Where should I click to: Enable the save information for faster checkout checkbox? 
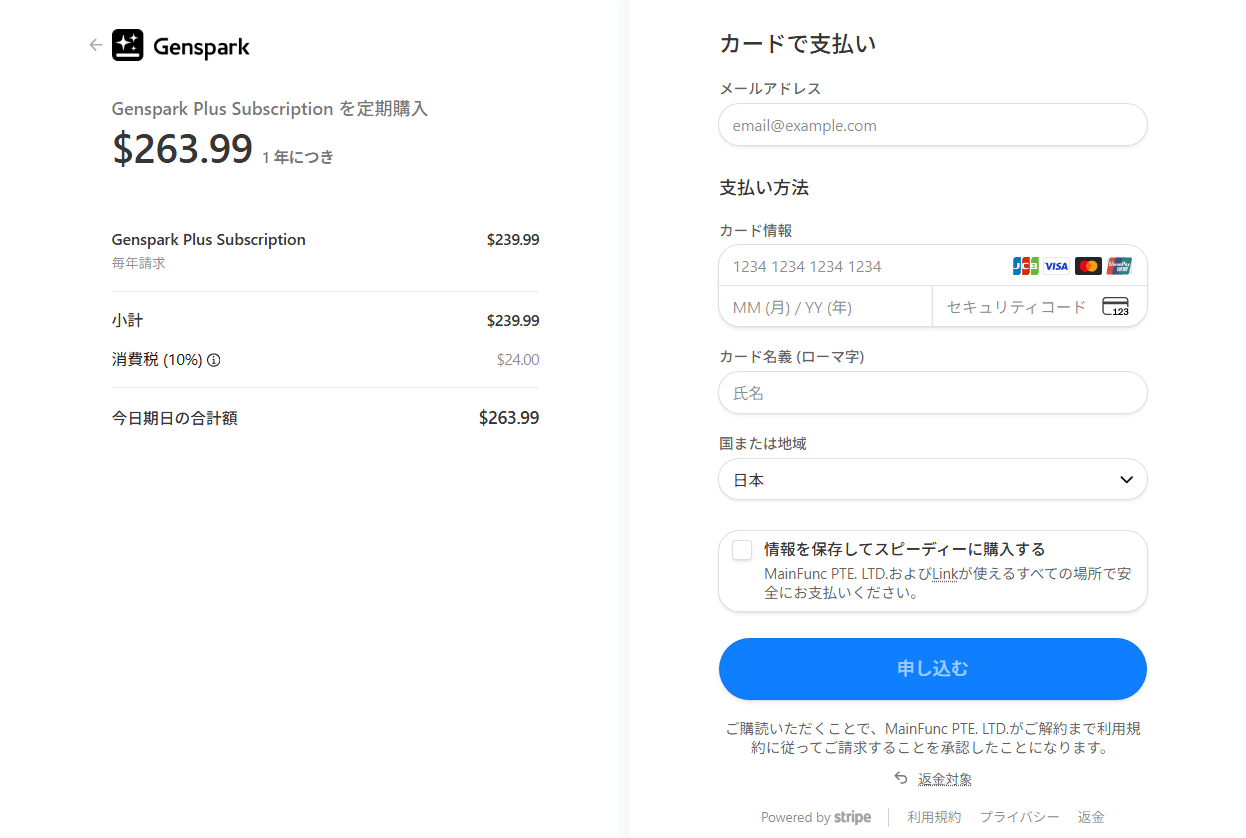[742, 550]
